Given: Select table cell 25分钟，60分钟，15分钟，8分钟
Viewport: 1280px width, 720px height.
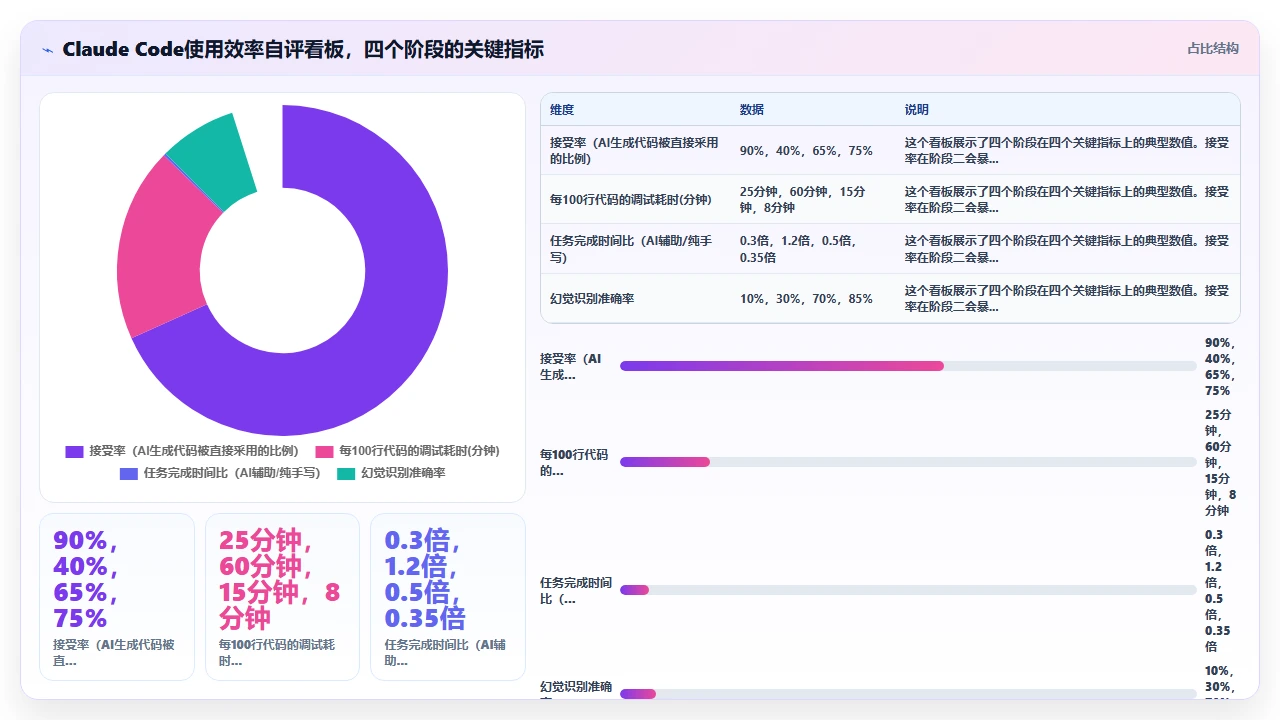Looking at the screenshot, I should tap(812, 200).
